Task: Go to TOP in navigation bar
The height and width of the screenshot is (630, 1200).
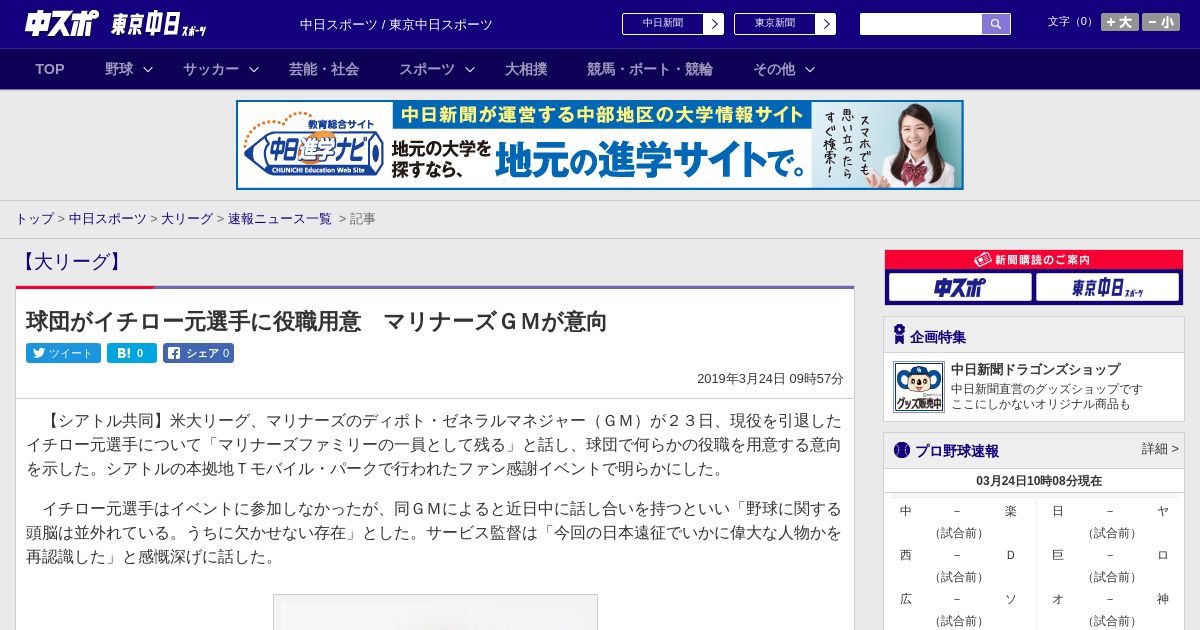Action: point(50,69)
